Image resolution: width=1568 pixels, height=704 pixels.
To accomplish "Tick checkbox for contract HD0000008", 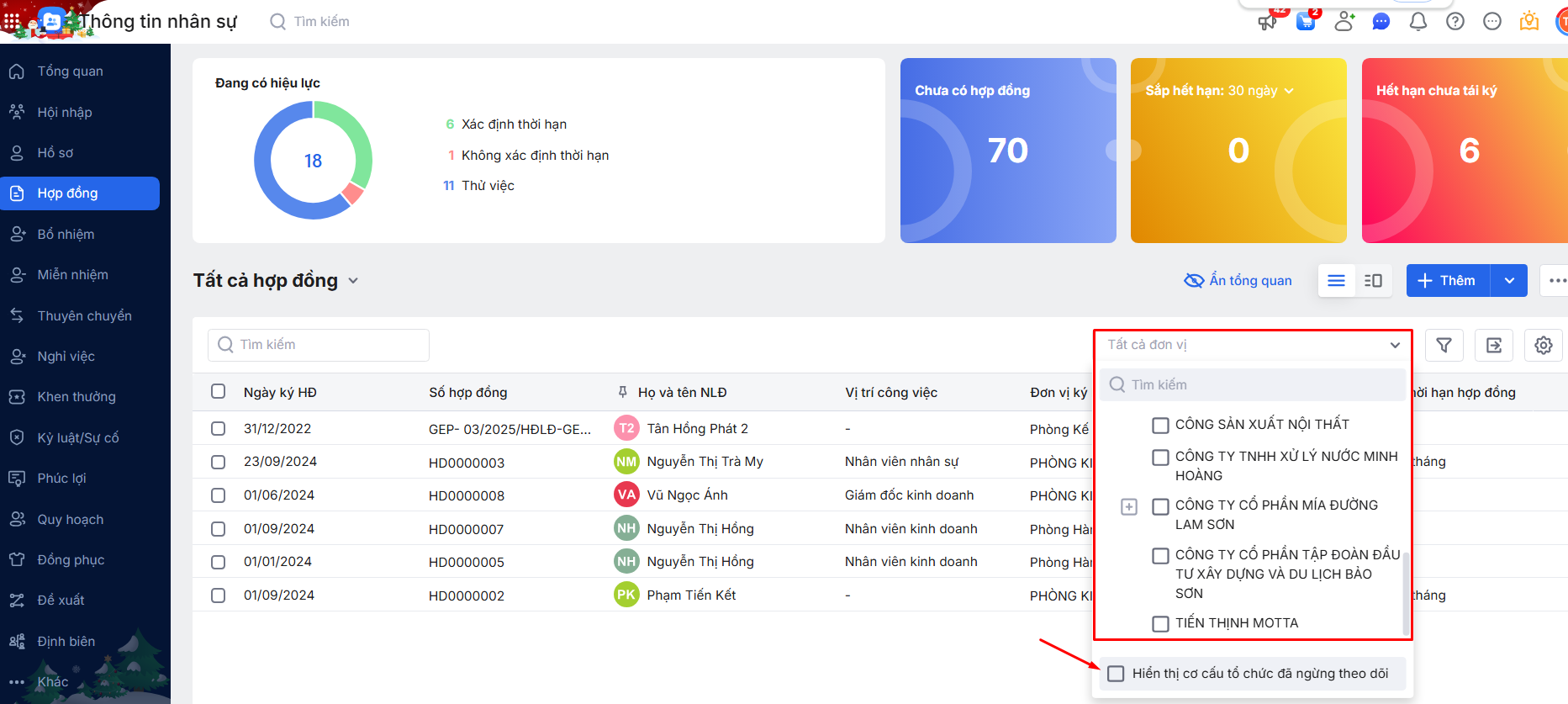I will 219,495.
